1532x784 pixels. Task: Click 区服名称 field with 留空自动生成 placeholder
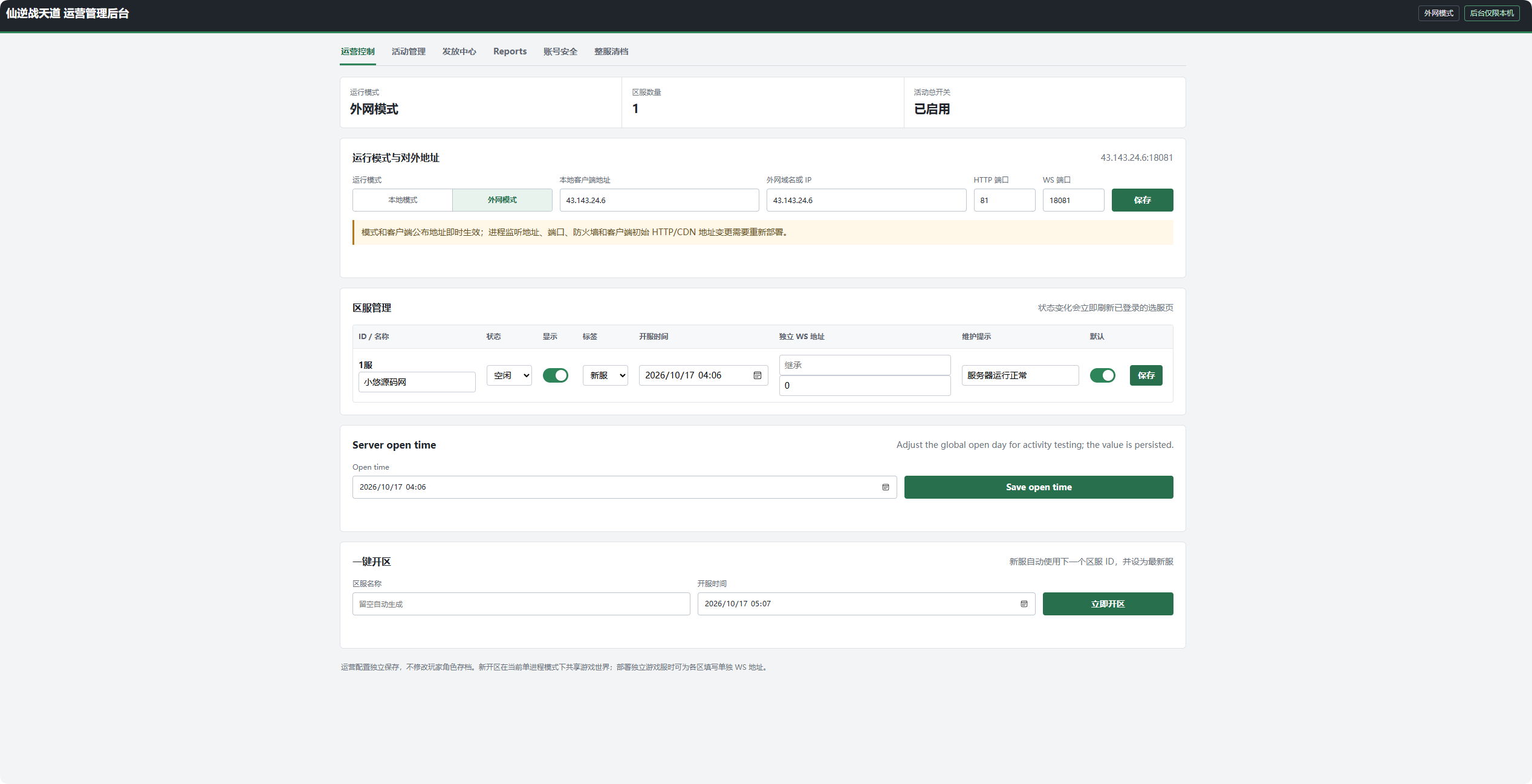tap(521, 604)
